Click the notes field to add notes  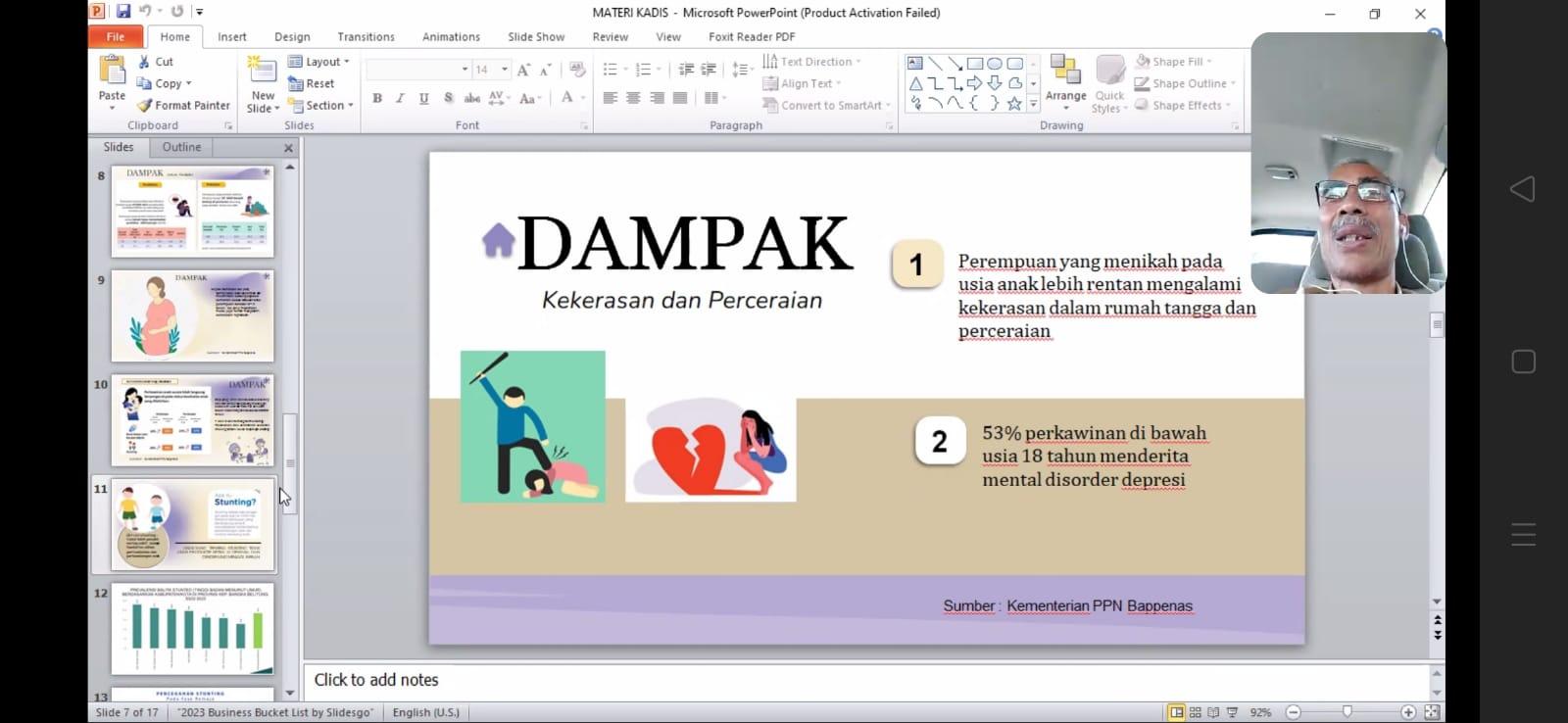(866, 680)
